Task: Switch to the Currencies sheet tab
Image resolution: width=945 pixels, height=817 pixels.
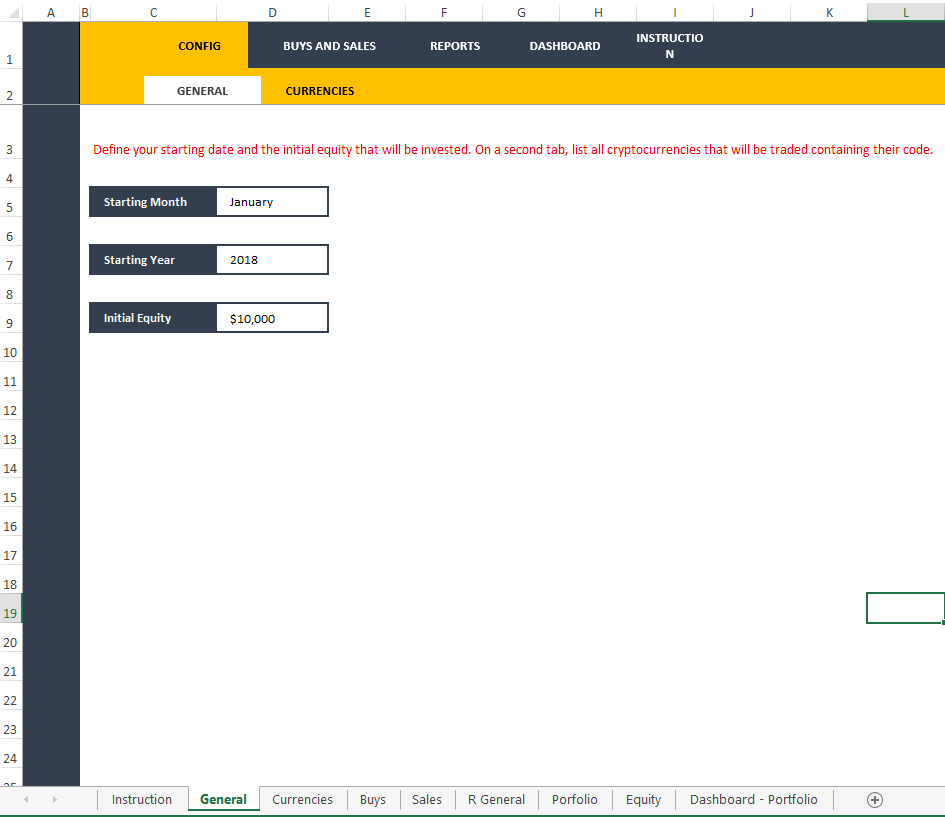Action: tap(303, 800)
